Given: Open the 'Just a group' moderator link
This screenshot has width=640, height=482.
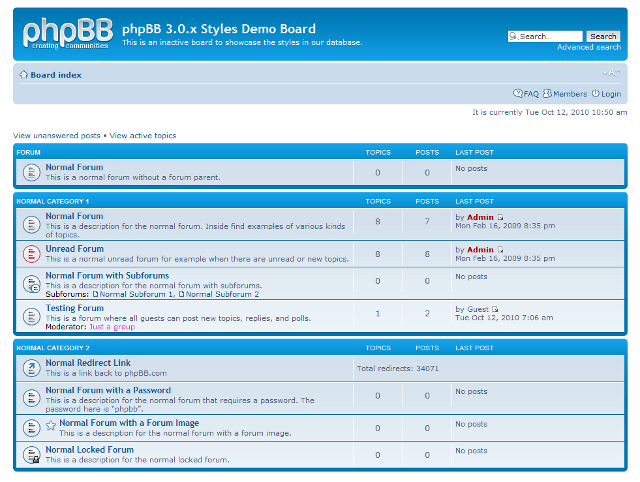Looking at the screenshot, I should pos(112,327).
